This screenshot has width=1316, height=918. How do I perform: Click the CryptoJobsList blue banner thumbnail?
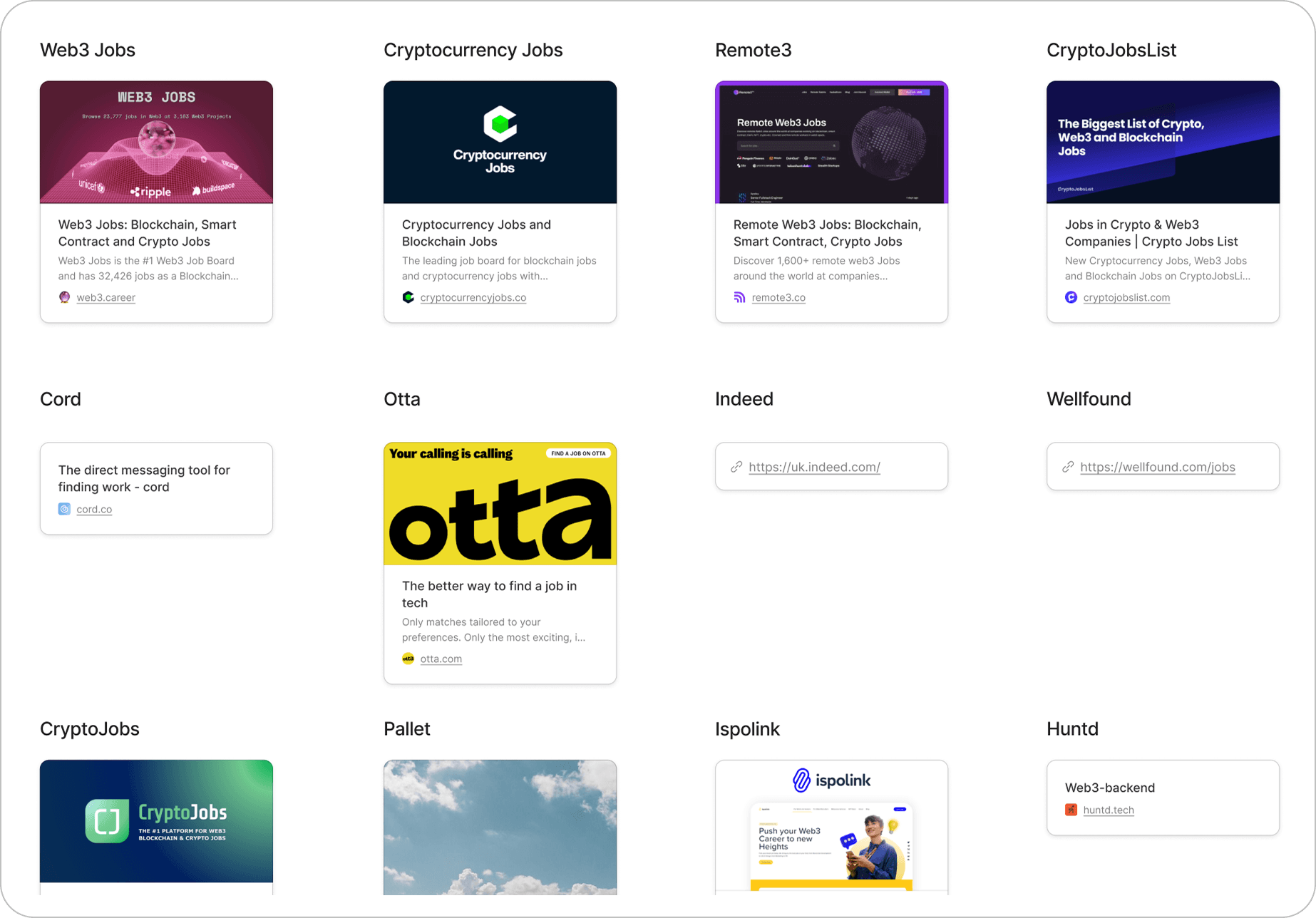click(x=1163, y=142)
